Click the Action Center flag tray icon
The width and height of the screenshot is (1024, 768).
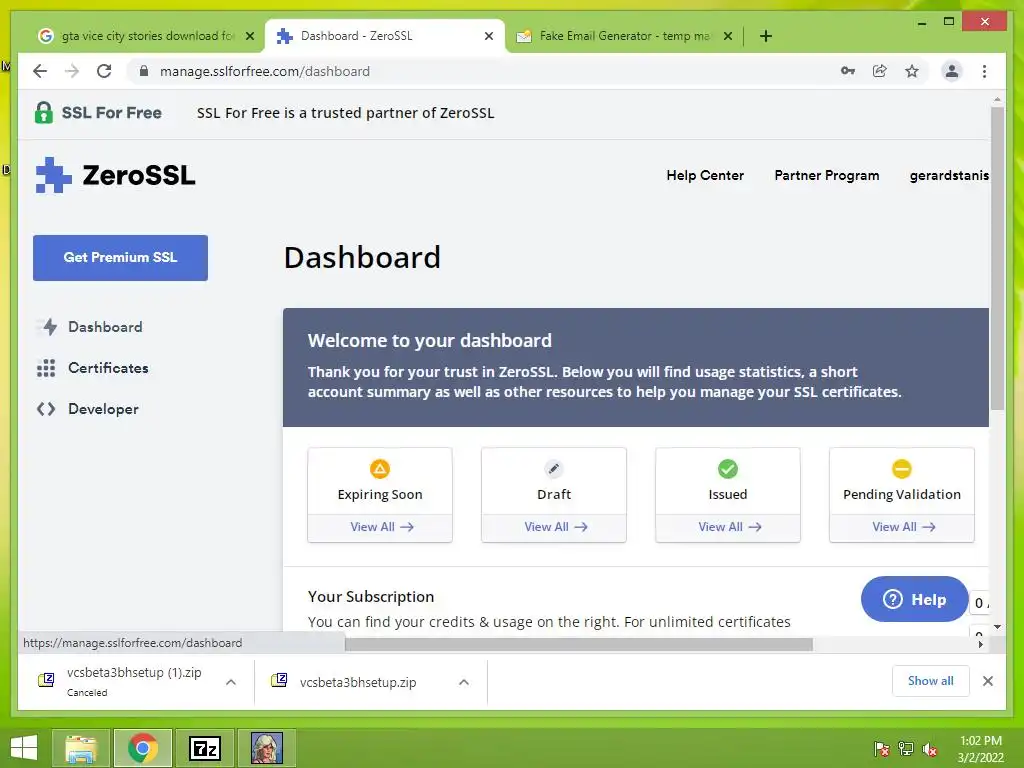point(881,749)
